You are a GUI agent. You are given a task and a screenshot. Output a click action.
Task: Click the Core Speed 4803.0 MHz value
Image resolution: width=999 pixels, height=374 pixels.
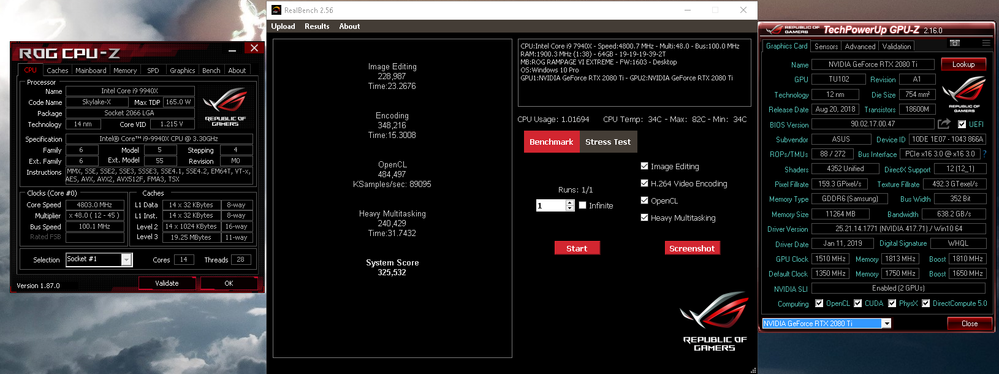[x=95, y=205]
